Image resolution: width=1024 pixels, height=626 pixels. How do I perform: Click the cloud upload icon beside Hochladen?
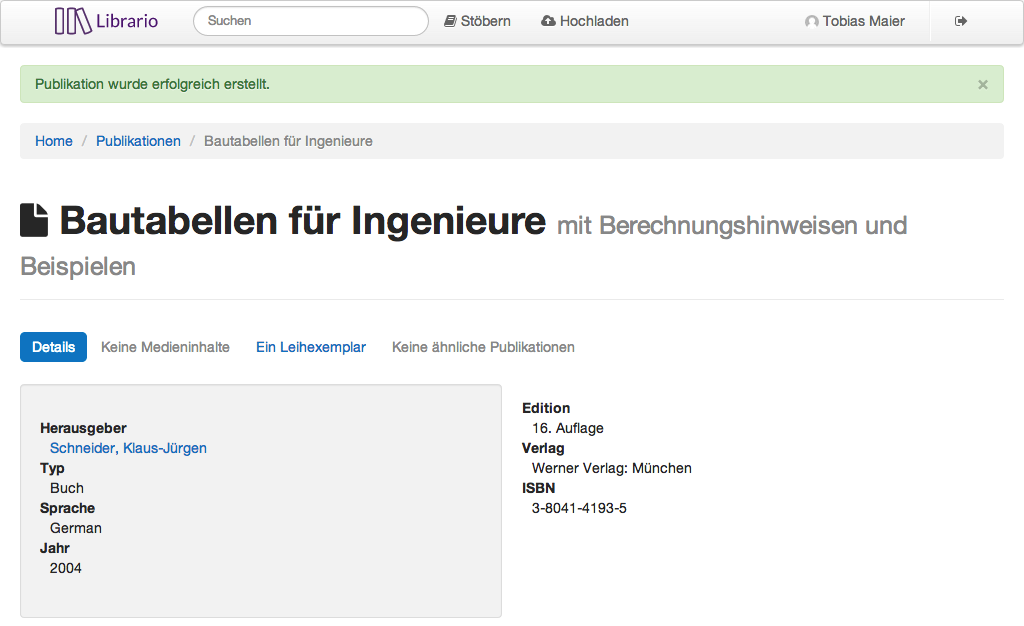click(550, 20)
